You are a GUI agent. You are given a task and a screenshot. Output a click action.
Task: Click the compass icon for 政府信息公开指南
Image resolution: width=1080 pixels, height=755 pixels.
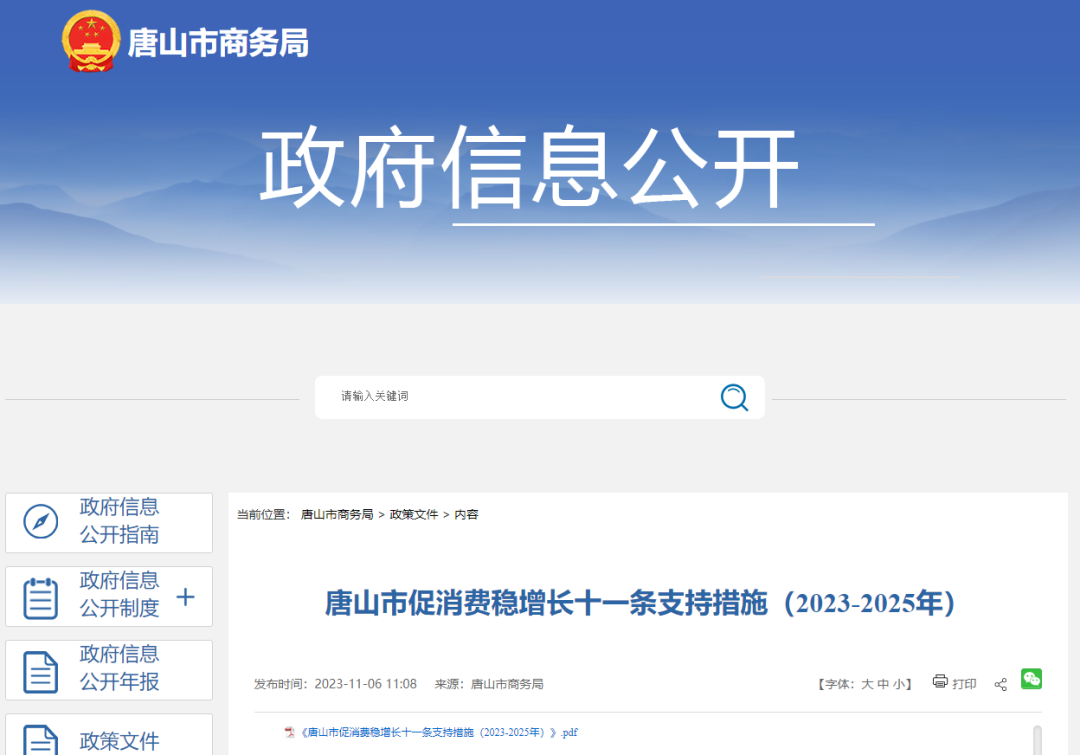tap(41, 522)
